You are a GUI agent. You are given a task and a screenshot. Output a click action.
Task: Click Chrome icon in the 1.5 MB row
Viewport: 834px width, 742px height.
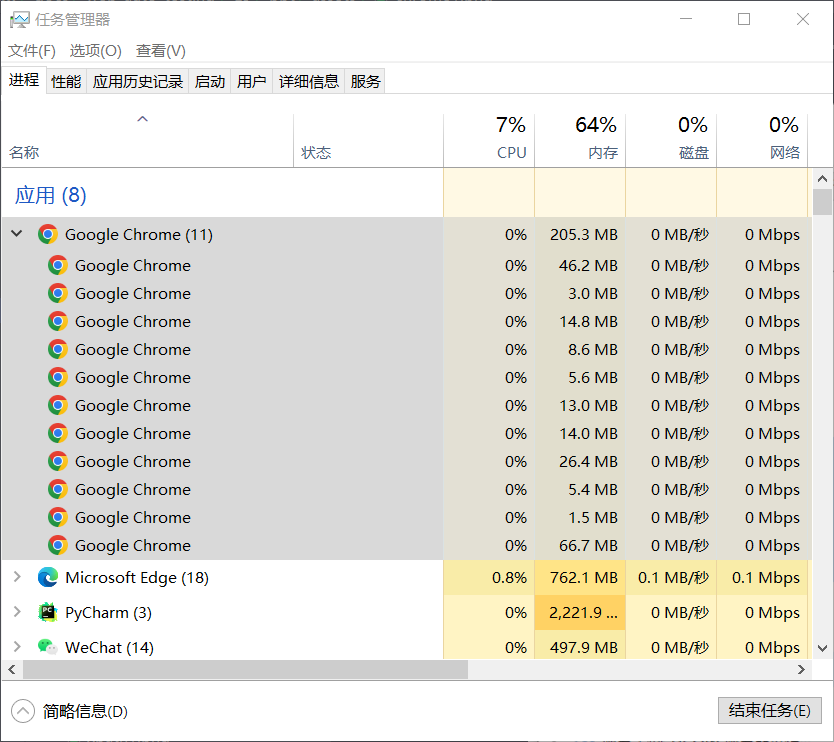[57, 517]
